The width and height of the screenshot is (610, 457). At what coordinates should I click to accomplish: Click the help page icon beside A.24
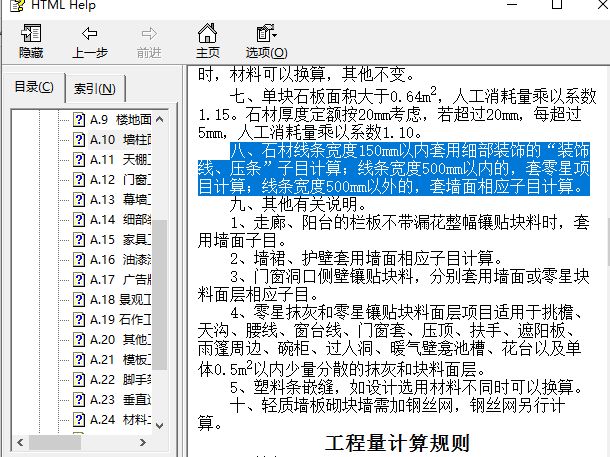(x=79, y=420)
